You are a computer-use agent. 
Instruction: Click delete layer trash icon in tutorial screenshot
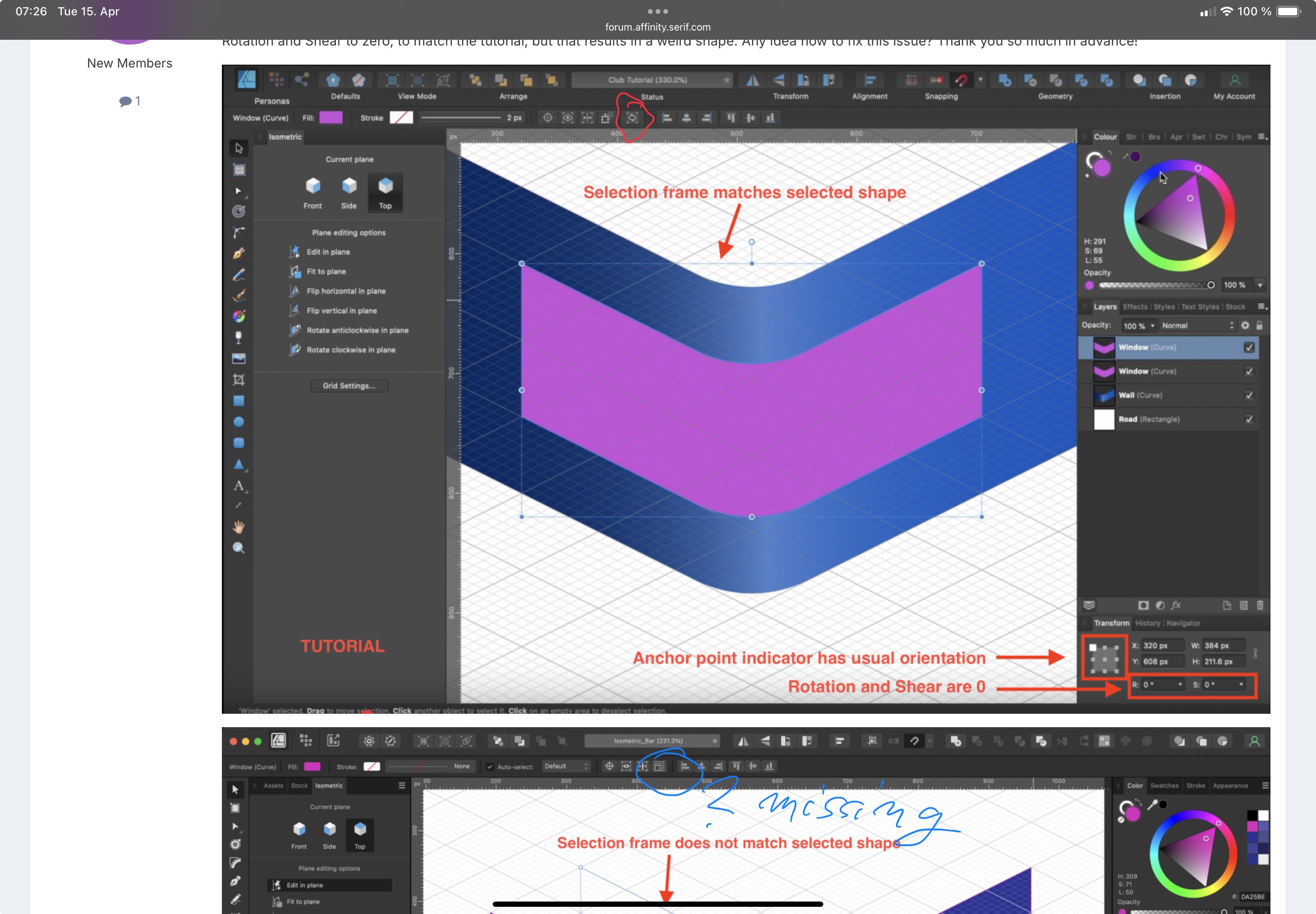click(1260, 606)
